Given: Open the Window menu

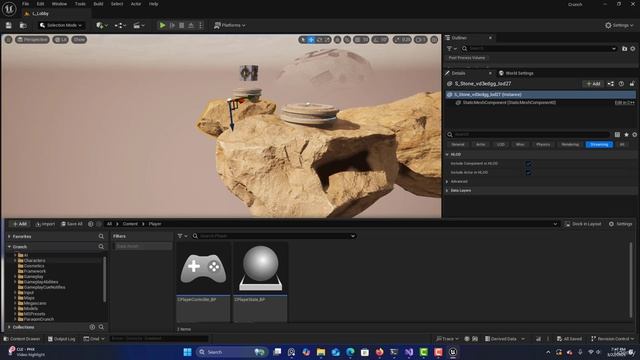Looking at the screenshot, I should (x=59, y=4).
